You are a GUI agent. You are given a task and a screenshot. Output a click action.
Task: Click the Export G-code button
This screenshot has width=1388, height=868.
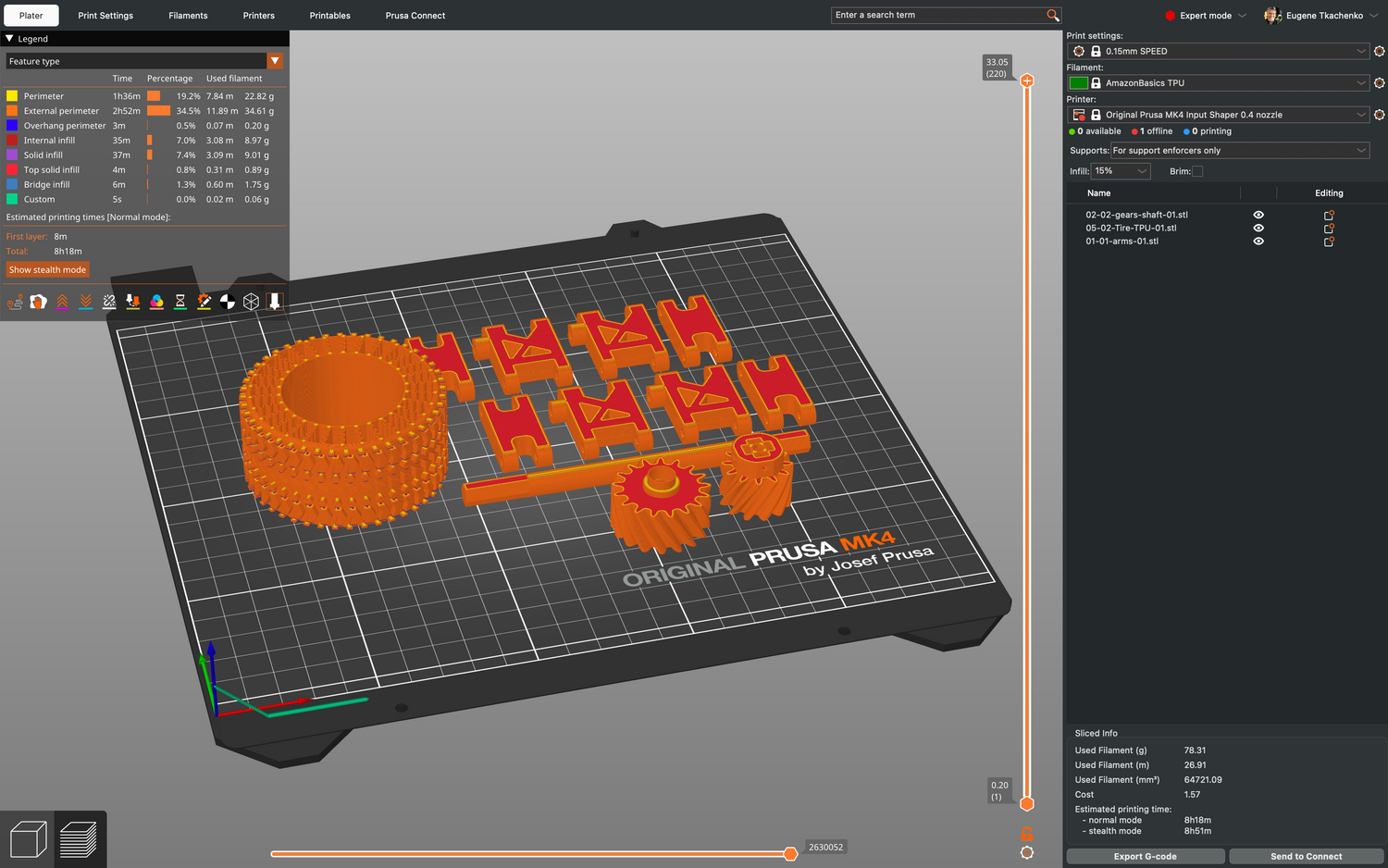[x=1145, y=857]
